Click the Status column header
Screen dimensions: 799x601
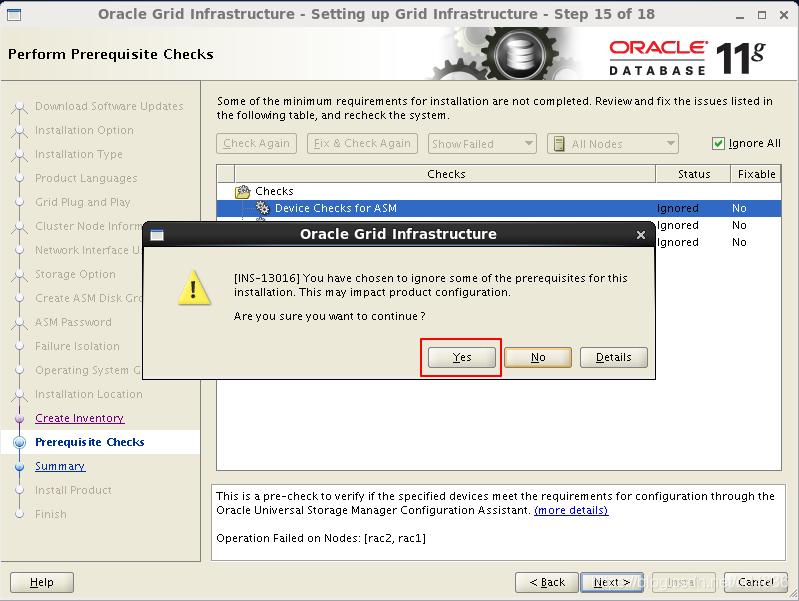tap(694, 174)
